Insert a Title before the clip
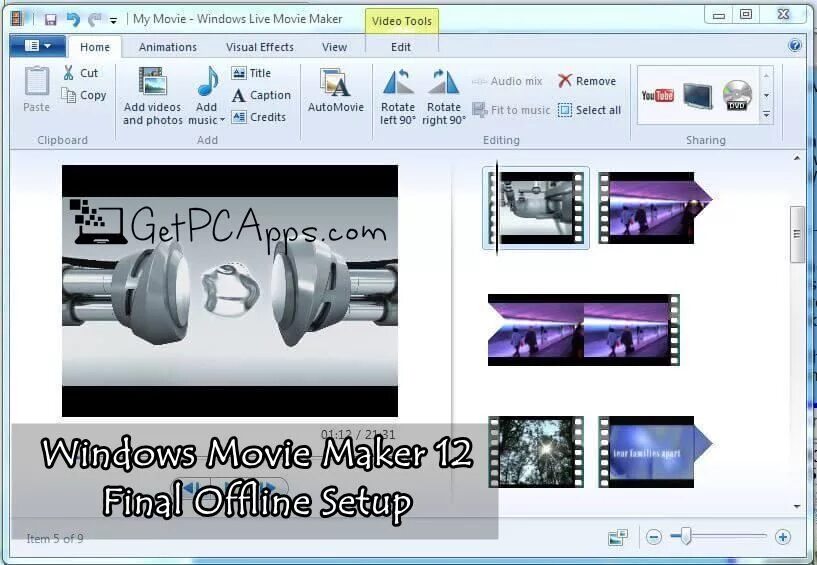Image resolution: width=817 pixels, height=565 pixels. pos(251,73)
